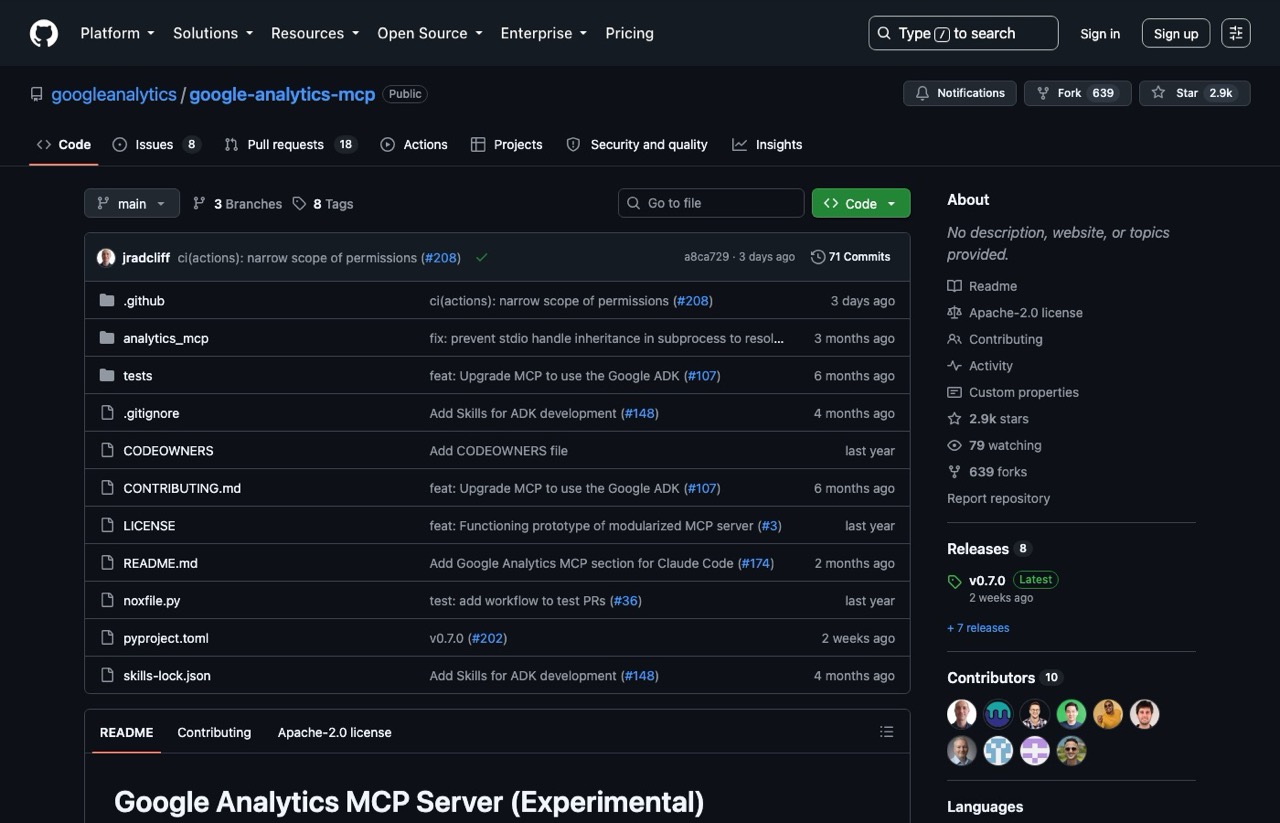Click the yellow contributor avatar
1280x823 pixels.
[1108, 714]
